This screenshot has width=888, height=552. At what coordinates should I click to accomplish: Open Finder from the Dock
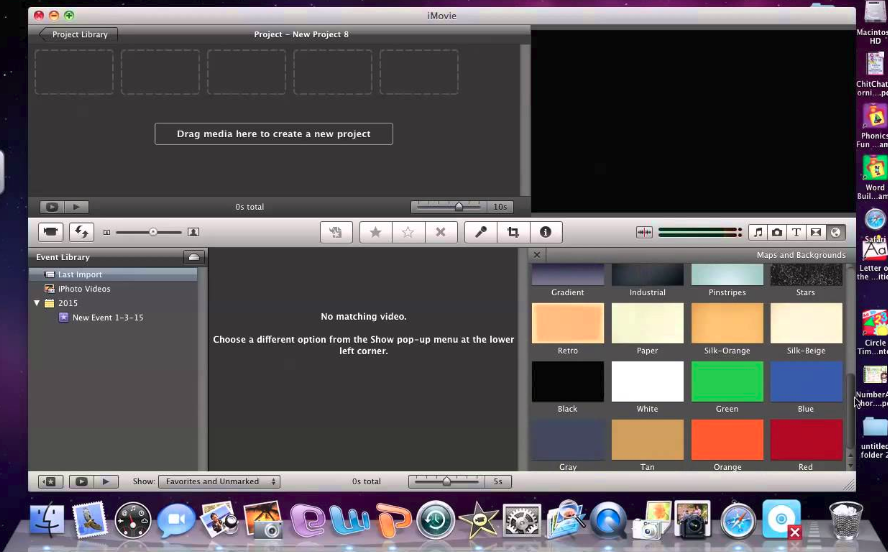coord(46,520)
